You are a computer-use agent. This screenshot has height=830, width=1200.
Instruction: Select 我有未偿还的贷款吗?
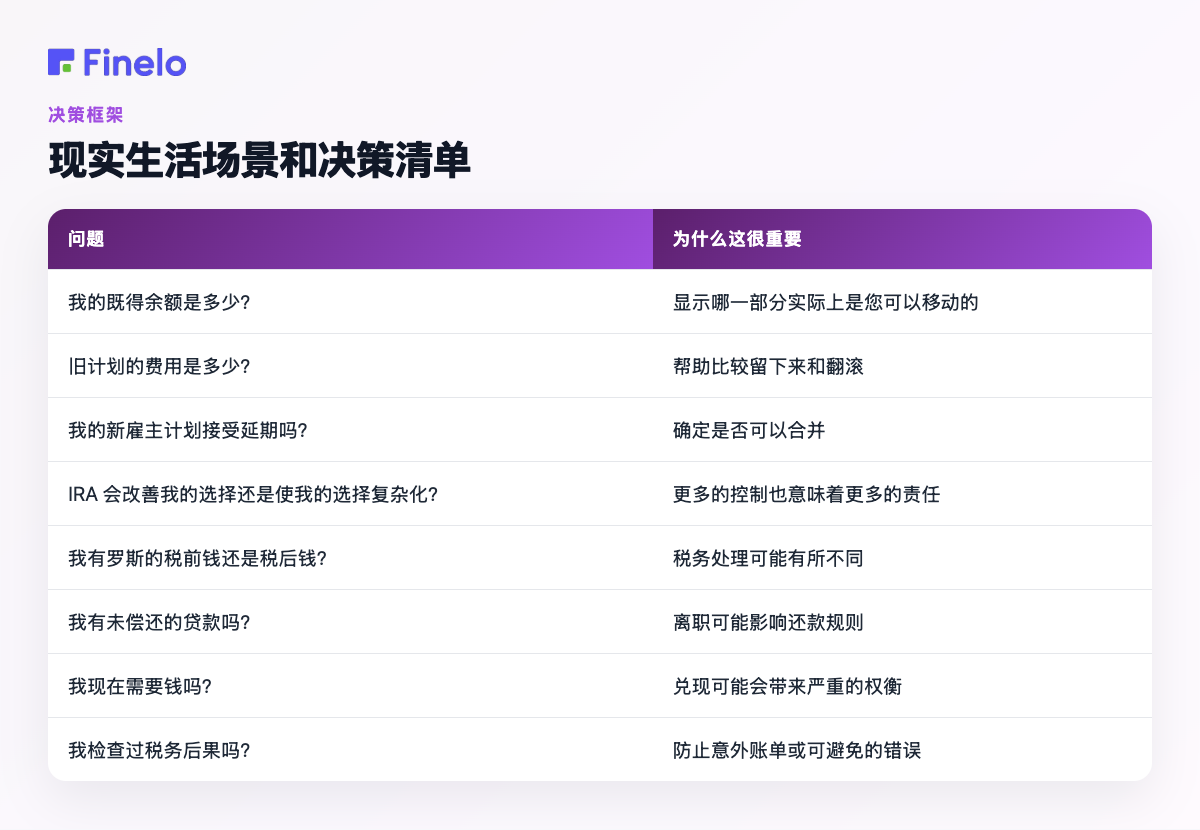[350, 622]
